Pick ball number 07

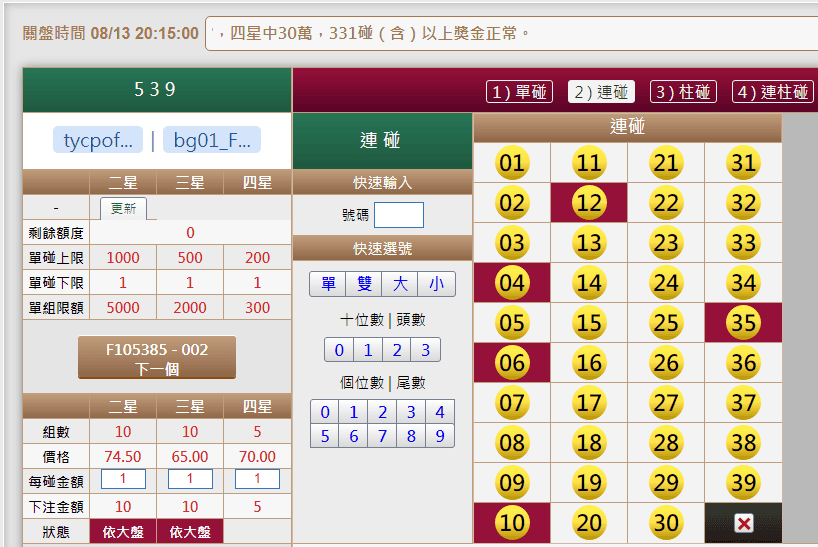click(512, 403)
